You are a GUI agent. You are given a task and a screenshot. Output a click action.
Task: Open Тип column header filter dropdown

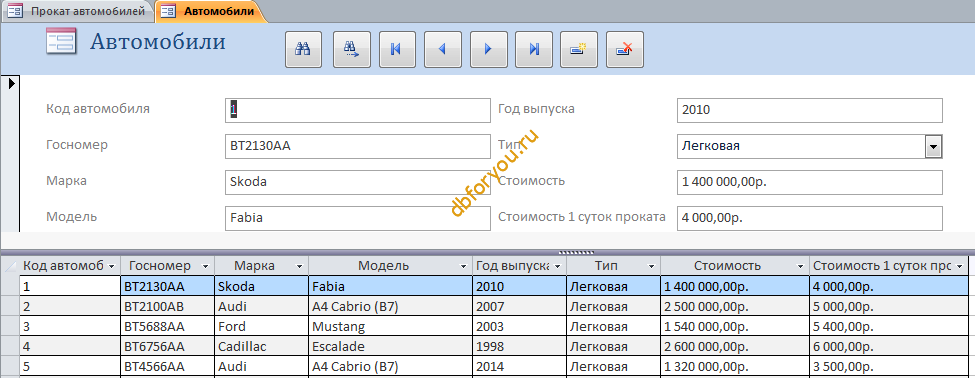(652, 266)
